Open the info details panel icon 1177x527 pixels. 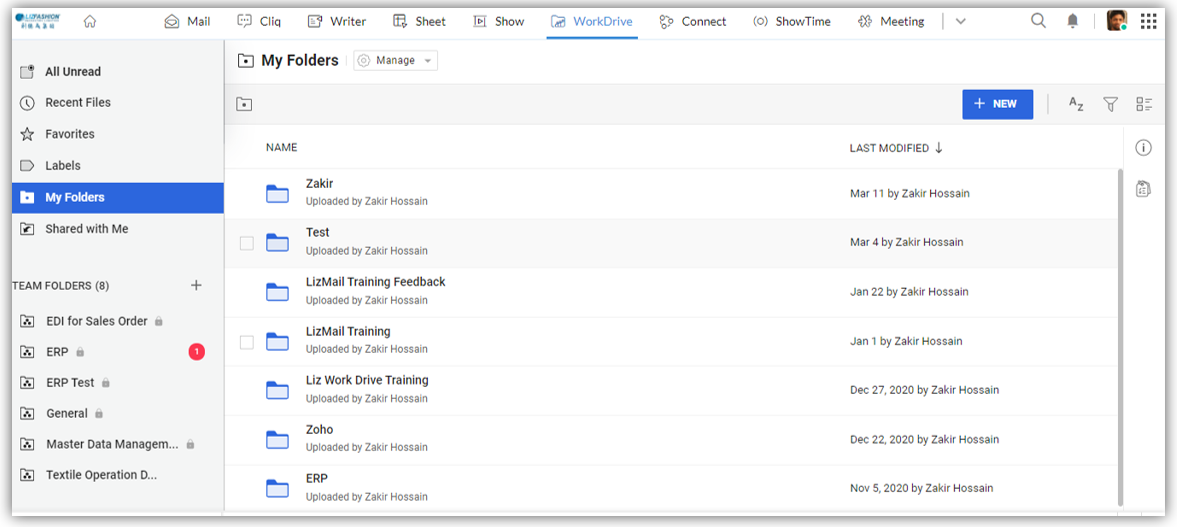coord(1143,148)
